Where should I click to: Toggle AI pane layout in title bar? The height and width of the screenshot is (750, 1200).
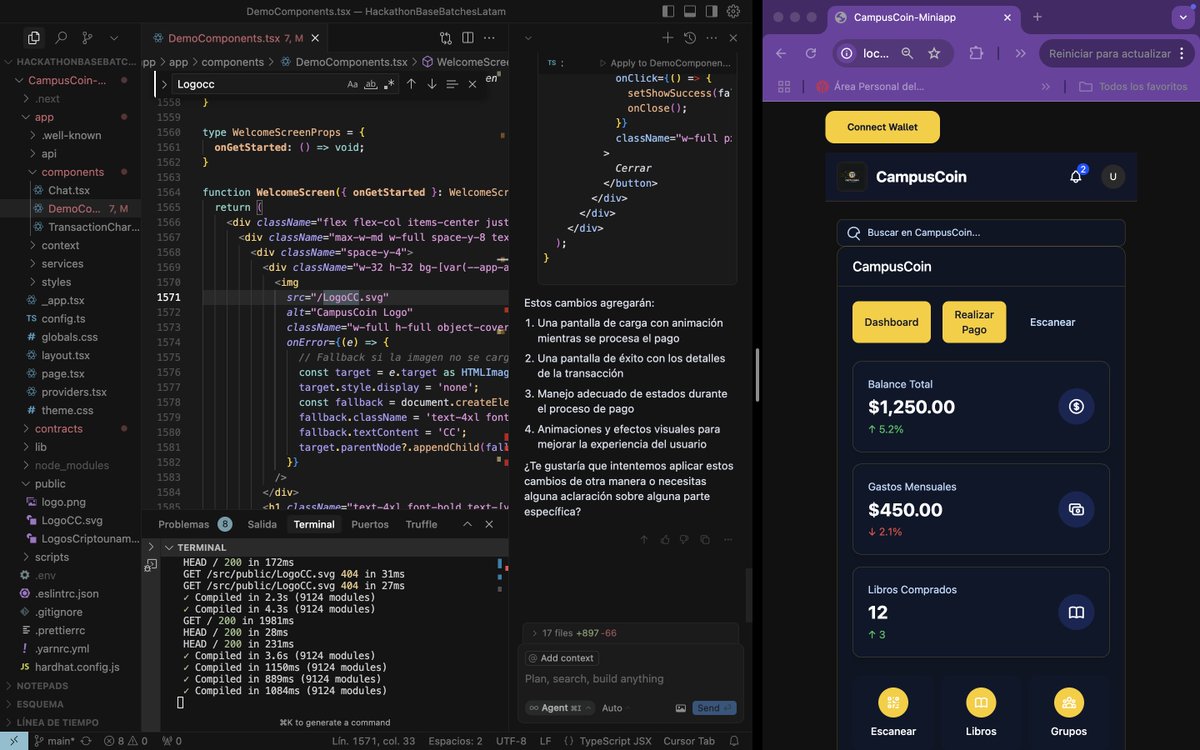pyautogui.click(x=712, y=11)
